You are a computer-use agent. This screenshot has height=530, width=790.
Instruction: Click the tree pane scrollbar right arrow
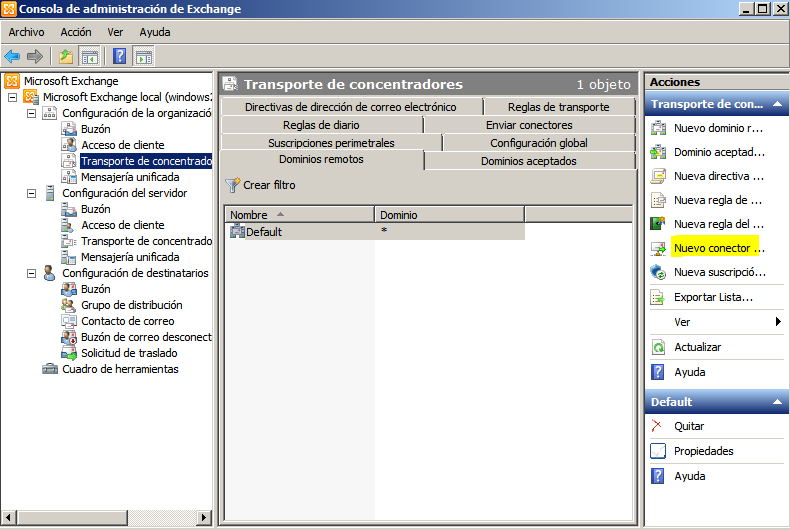[x=204, y=517]
